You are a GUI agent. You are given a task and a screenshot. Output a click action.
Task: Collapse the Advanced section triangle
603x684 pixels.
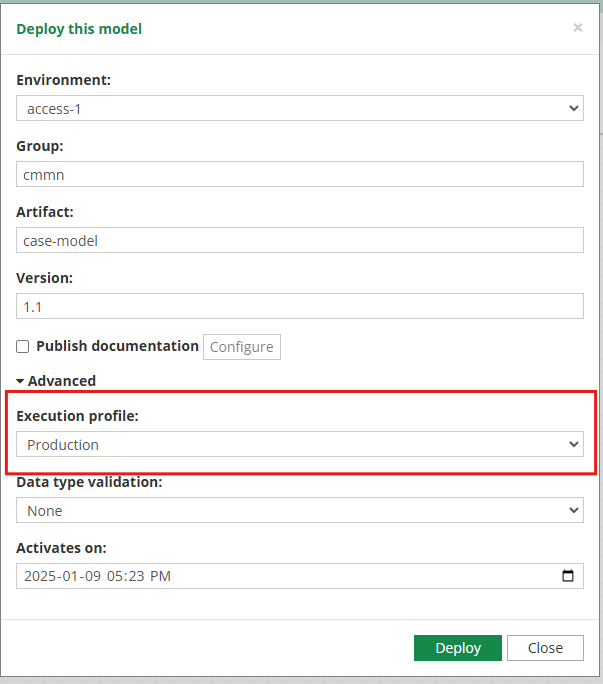click(20, 381)
